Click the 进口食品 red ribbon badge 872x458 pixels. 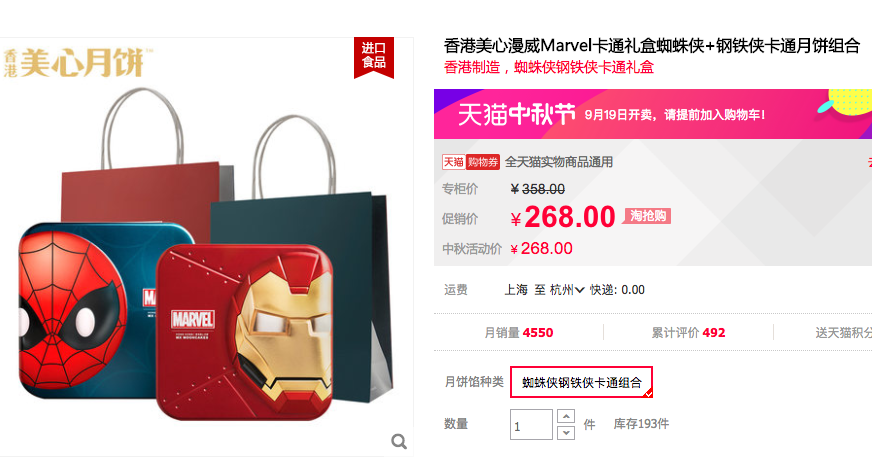point(374,57)
